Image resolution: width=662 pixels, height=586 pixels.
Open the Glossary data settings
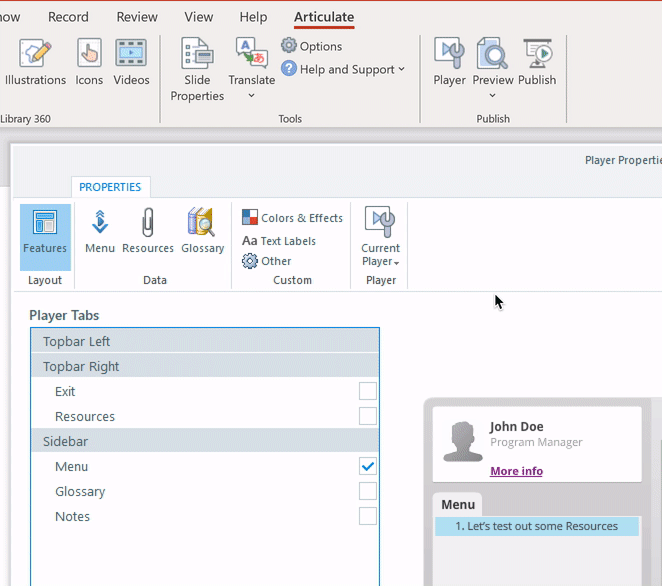tap(202, 232)
